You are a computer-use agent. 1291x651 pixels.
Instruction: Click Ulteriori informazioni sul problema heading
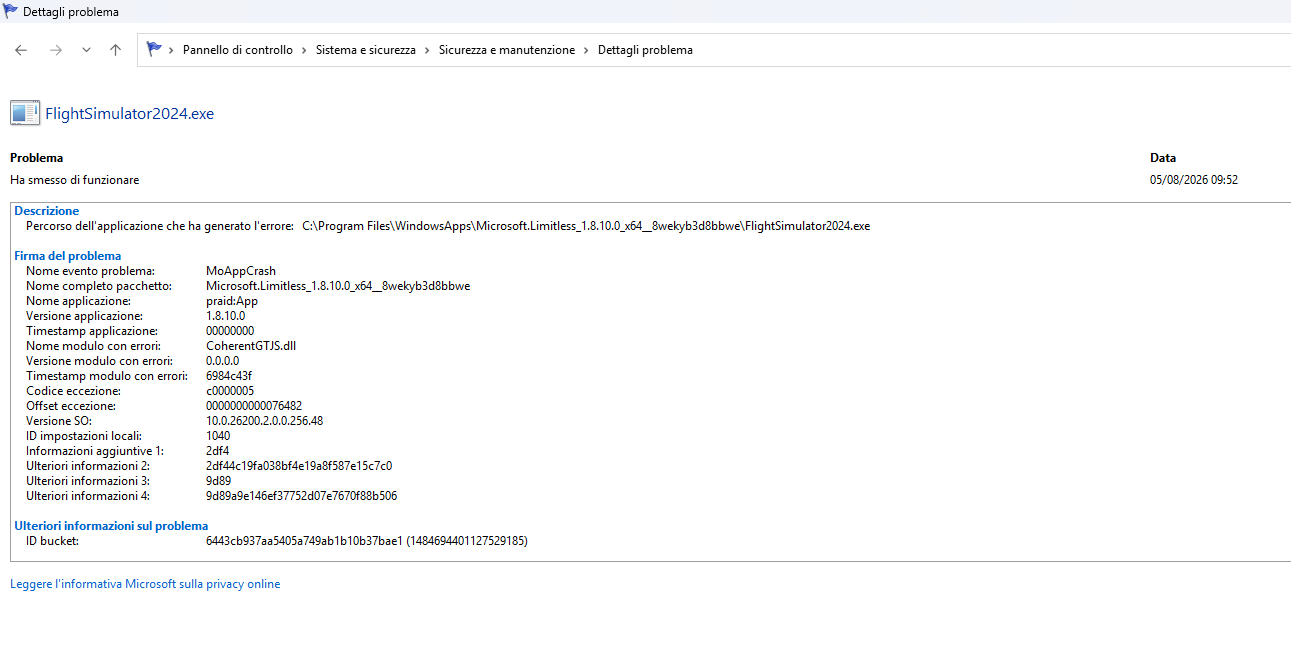coord(111,526)
